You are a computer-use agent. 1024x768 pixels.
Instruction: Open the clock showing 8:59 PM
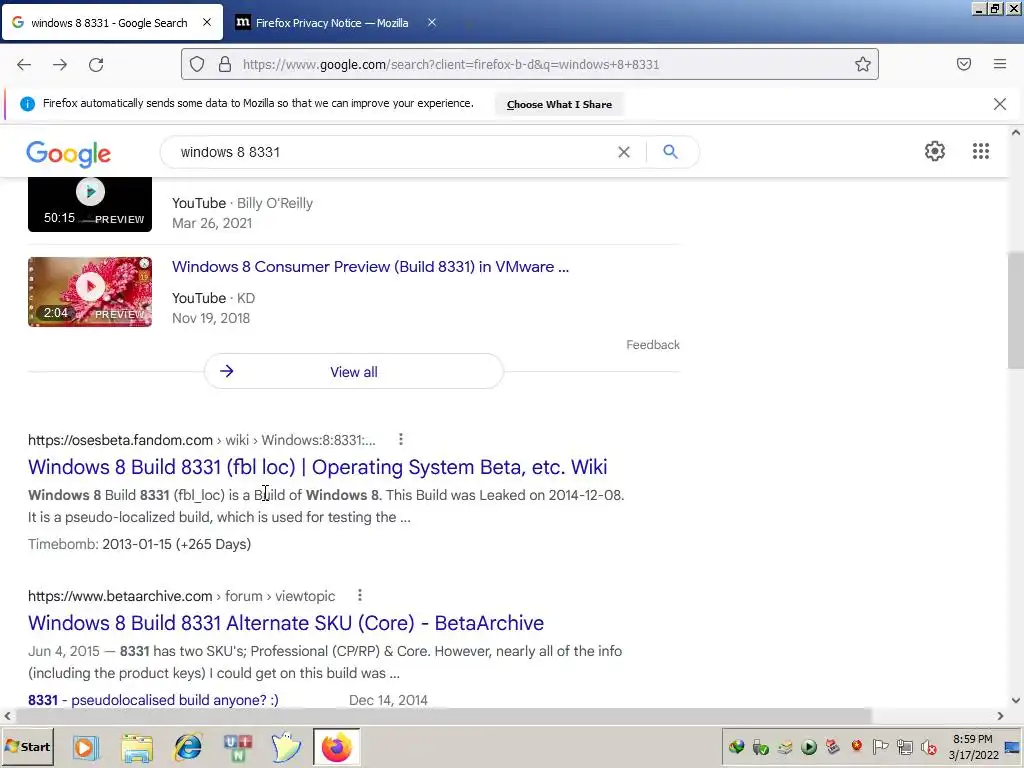[x=973, y=746]
